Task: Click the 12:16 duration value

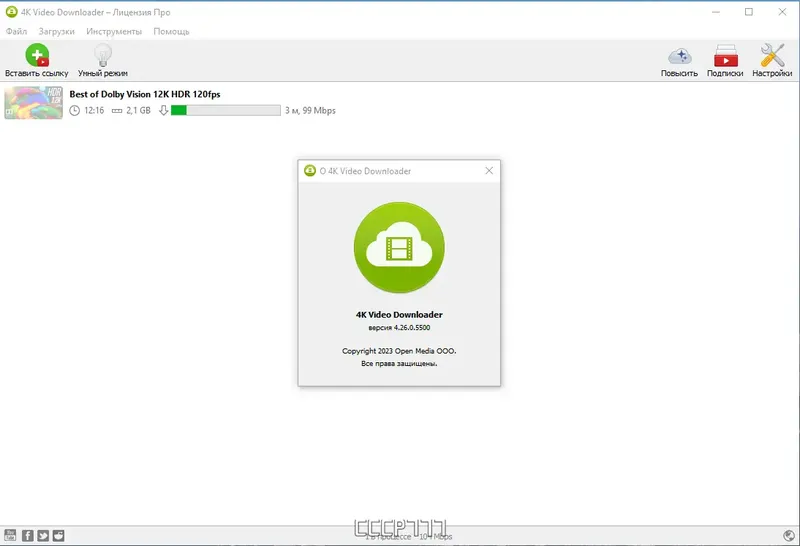Action: (94, 110)
